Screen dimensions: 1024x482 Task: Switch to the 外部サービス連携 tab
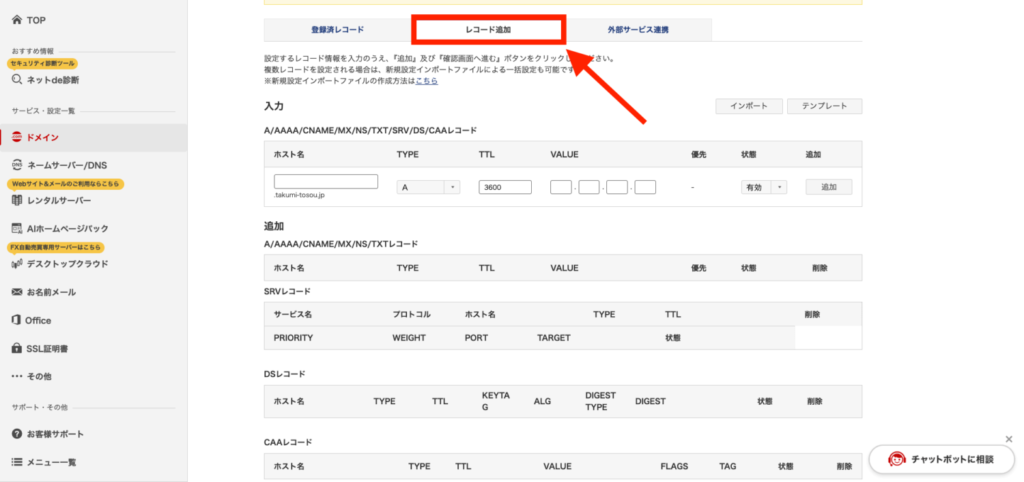pyautogui.click(x=639, y=30)
